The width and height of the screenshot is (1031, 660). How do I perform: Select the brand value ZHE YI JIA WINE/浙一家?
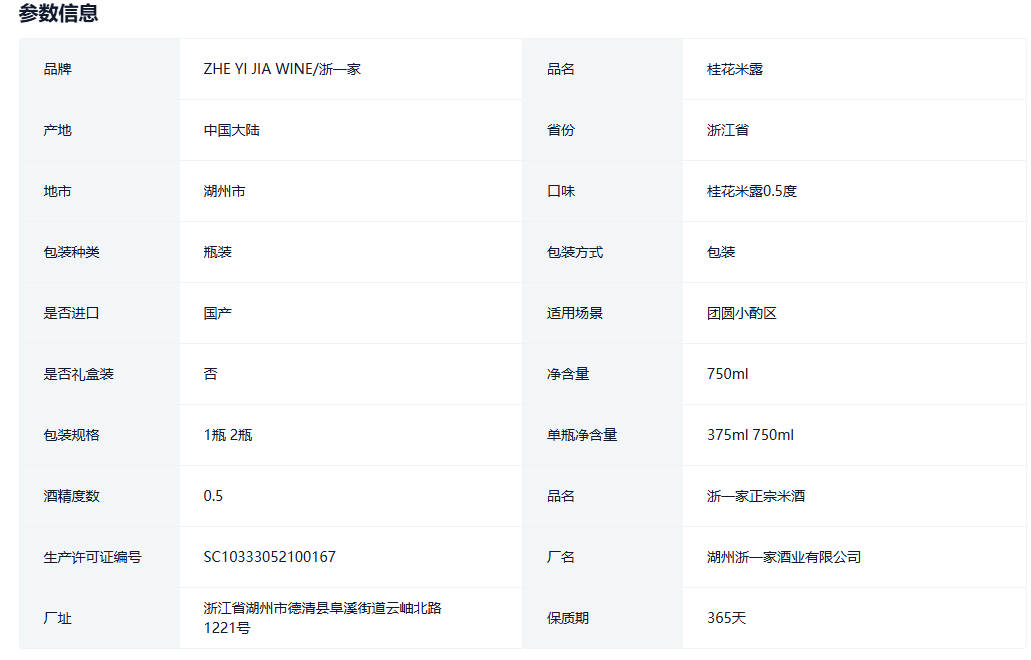point(282,69)
